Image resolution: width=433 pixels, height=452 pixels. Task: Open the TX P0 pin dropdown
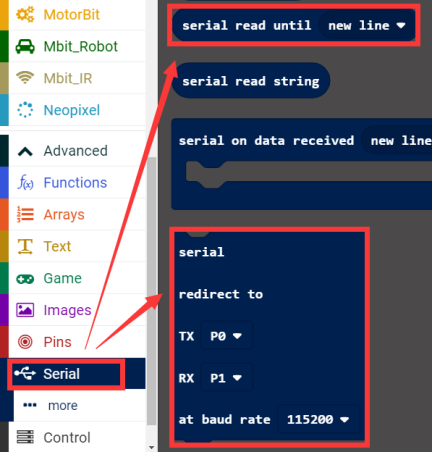coord(226,336)
